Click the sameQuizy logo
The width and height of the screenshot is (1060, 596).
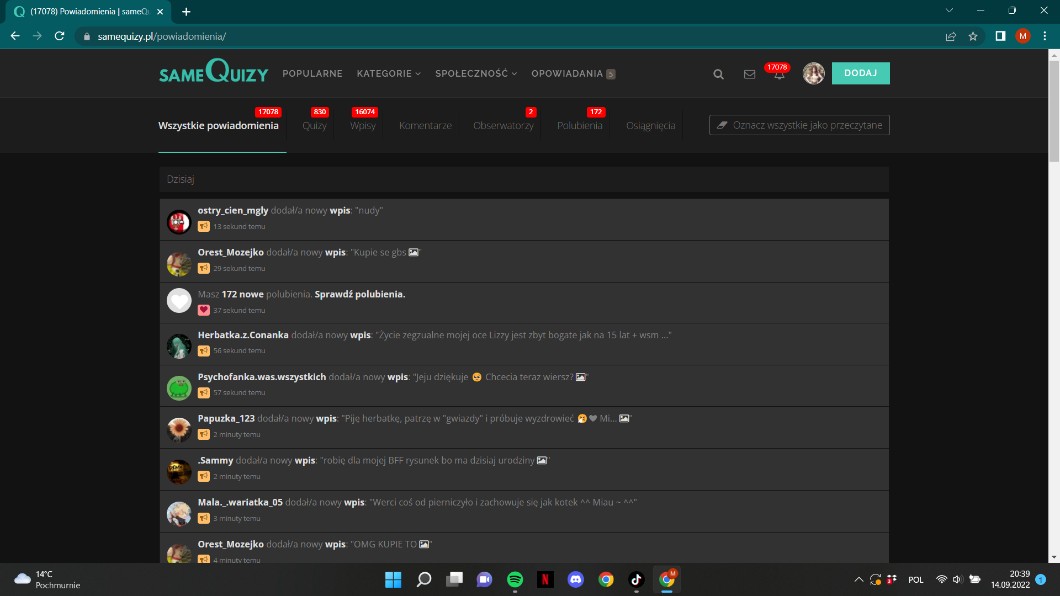[212, 73]
